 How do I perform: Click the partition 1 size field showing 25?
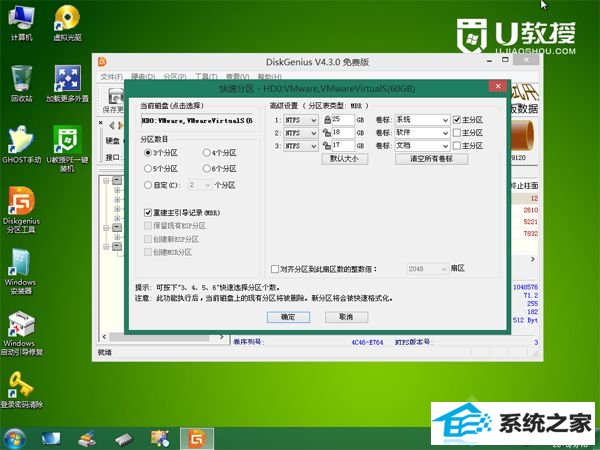(x=343, y=120)
